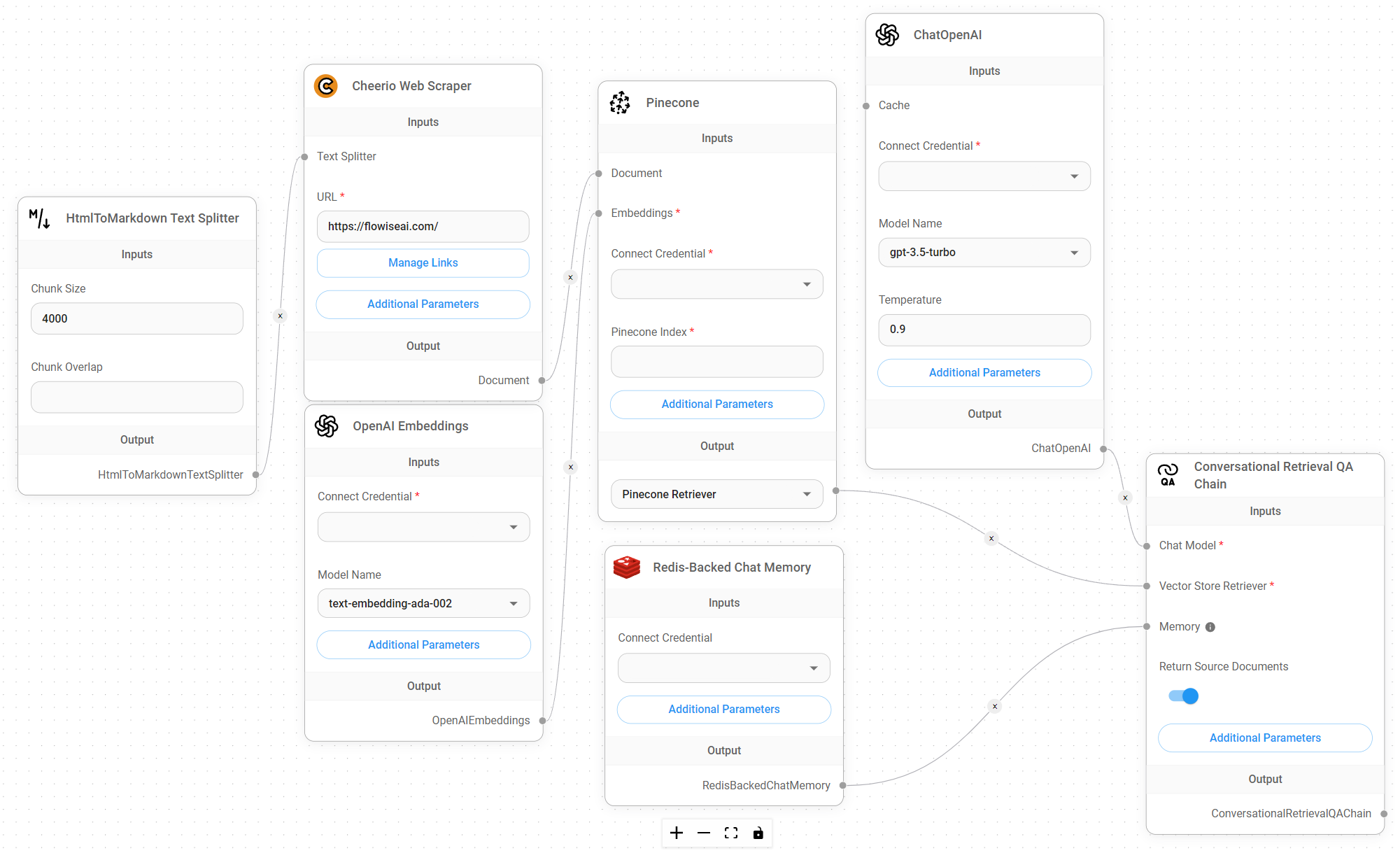Remove the edge from Redis memory to Memory
The width and height of the screenshot is (1400, 853).
pos(995,706)
